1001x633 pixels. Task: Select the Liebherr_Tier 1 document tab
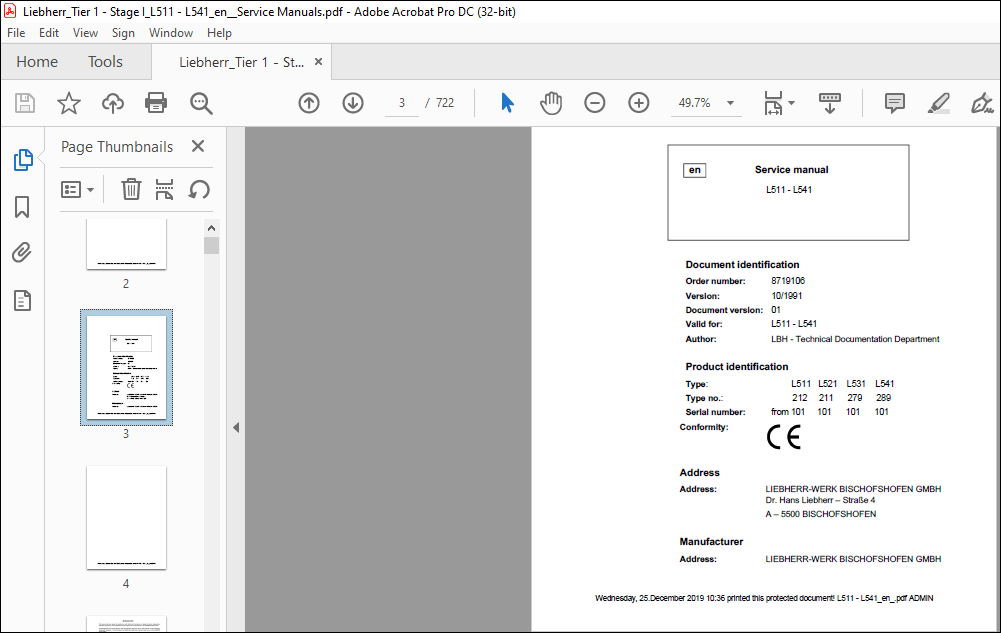pyautogui.click(x=241, y=62)
